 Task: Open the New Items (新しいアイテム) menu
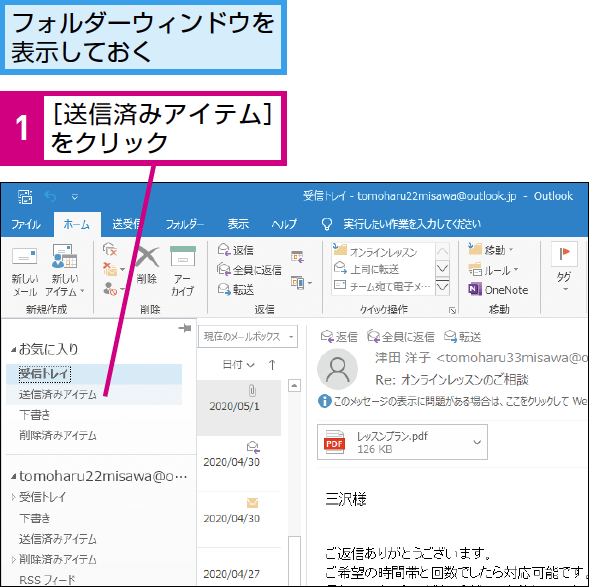tap(64, 271)
